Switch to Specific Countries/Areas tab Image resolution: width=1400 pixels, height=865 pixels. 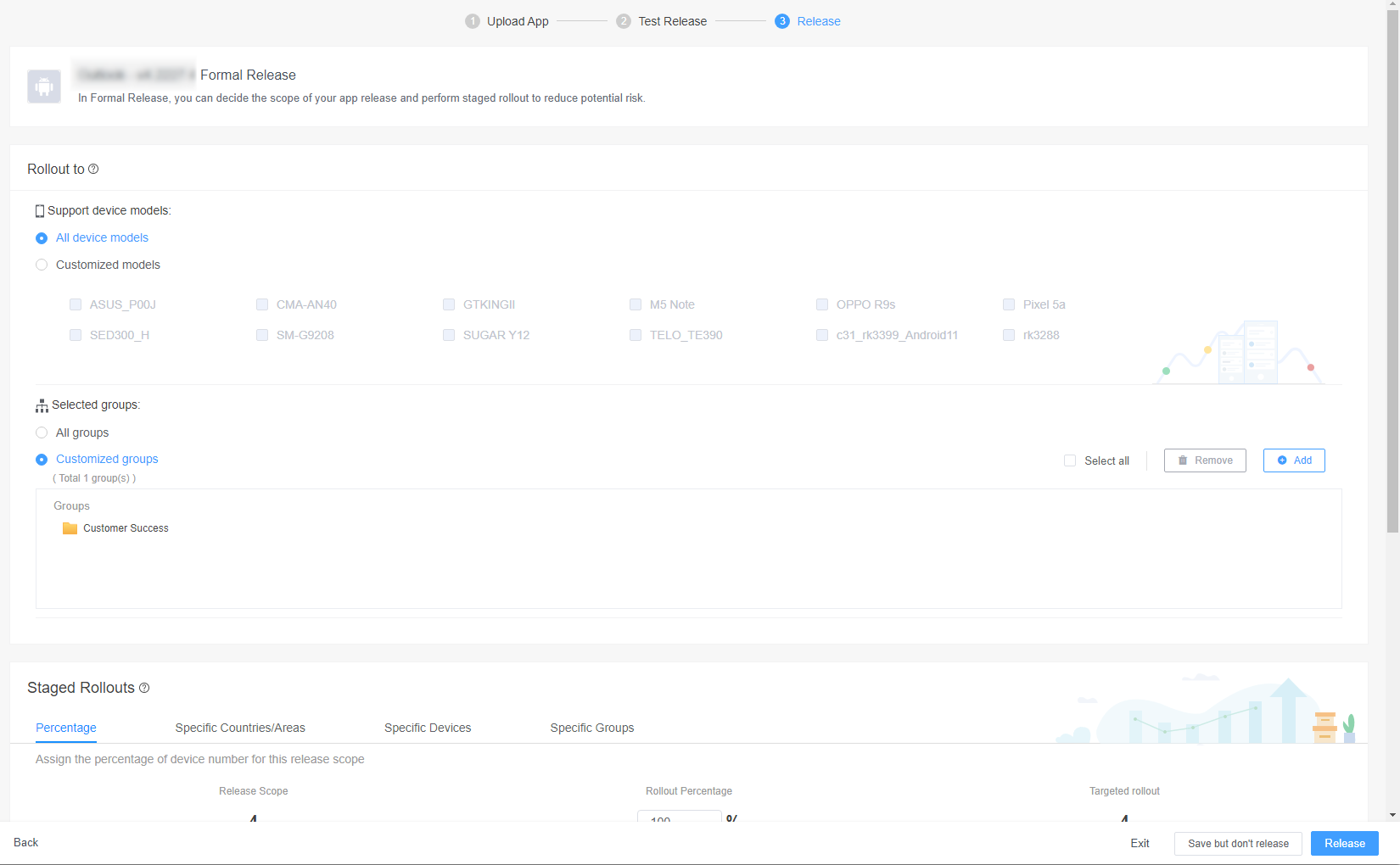coord(240,728)
